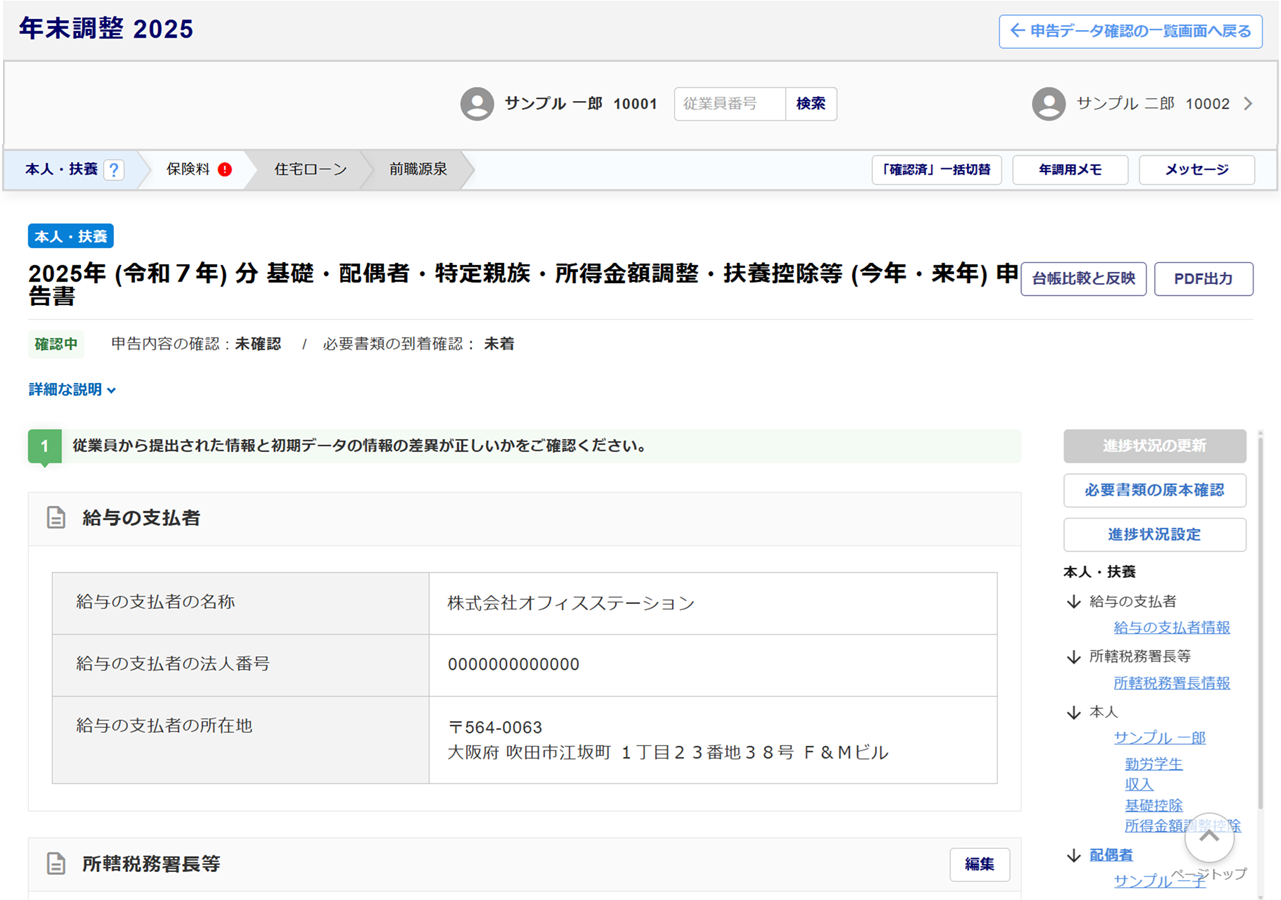The image size is (1281, 900).
Task: Collapse the 配偶者 section in side navigation
Action: point(1074,856)
